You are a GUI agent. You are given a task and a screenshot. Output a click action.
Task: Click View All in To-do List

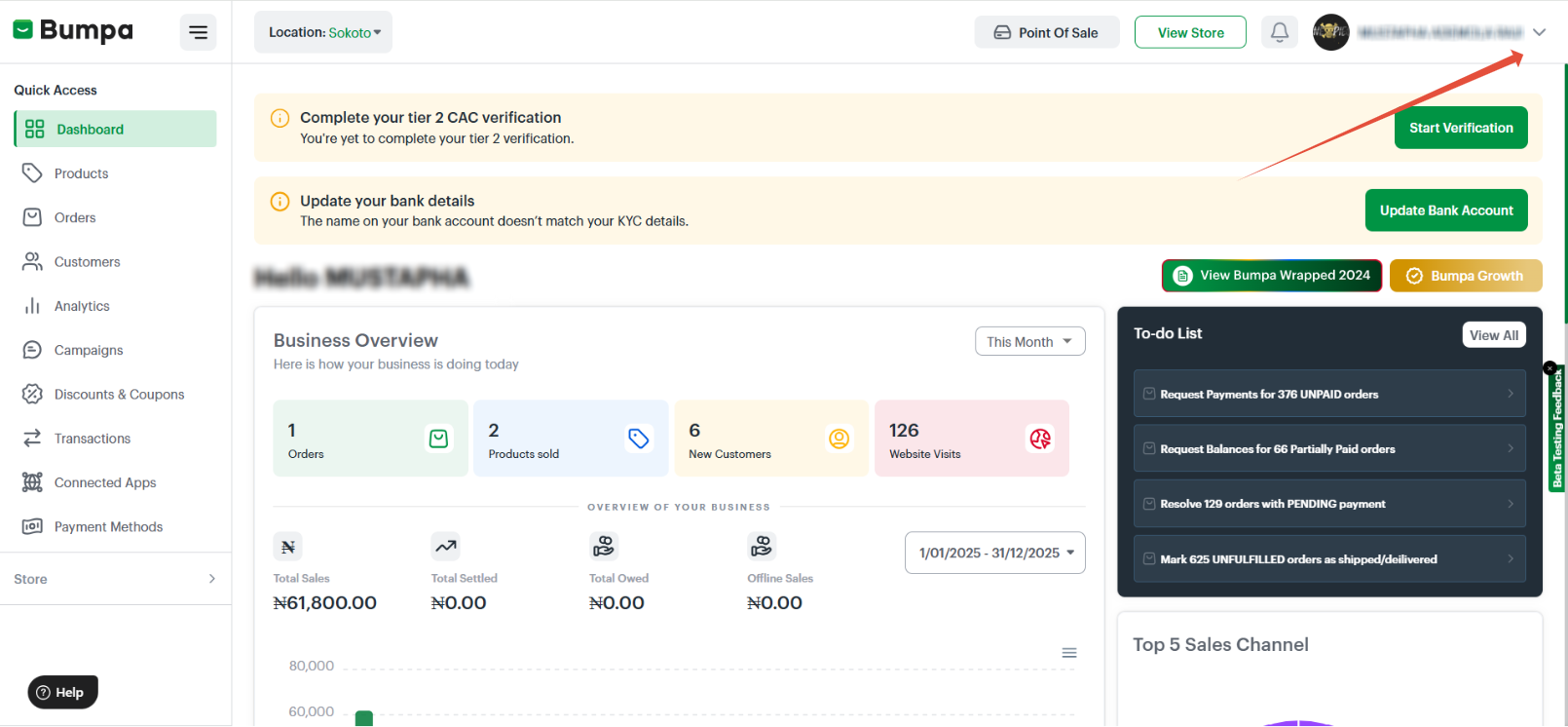1494,335
